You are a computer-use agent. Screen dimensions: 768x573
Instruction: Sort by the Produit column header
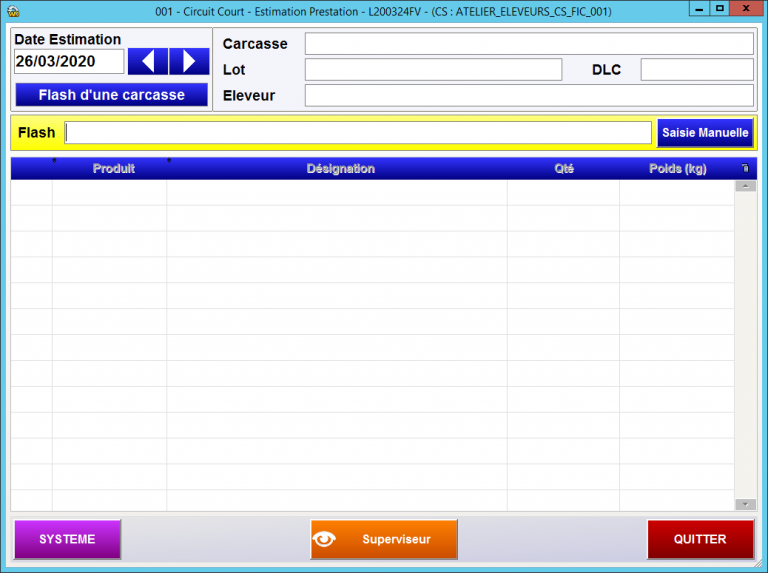coord(113,169)
